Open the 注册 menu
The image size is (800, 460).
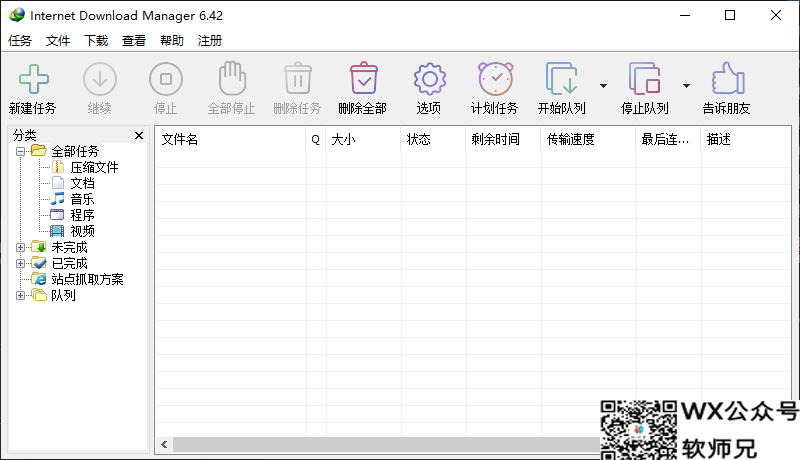210,41
